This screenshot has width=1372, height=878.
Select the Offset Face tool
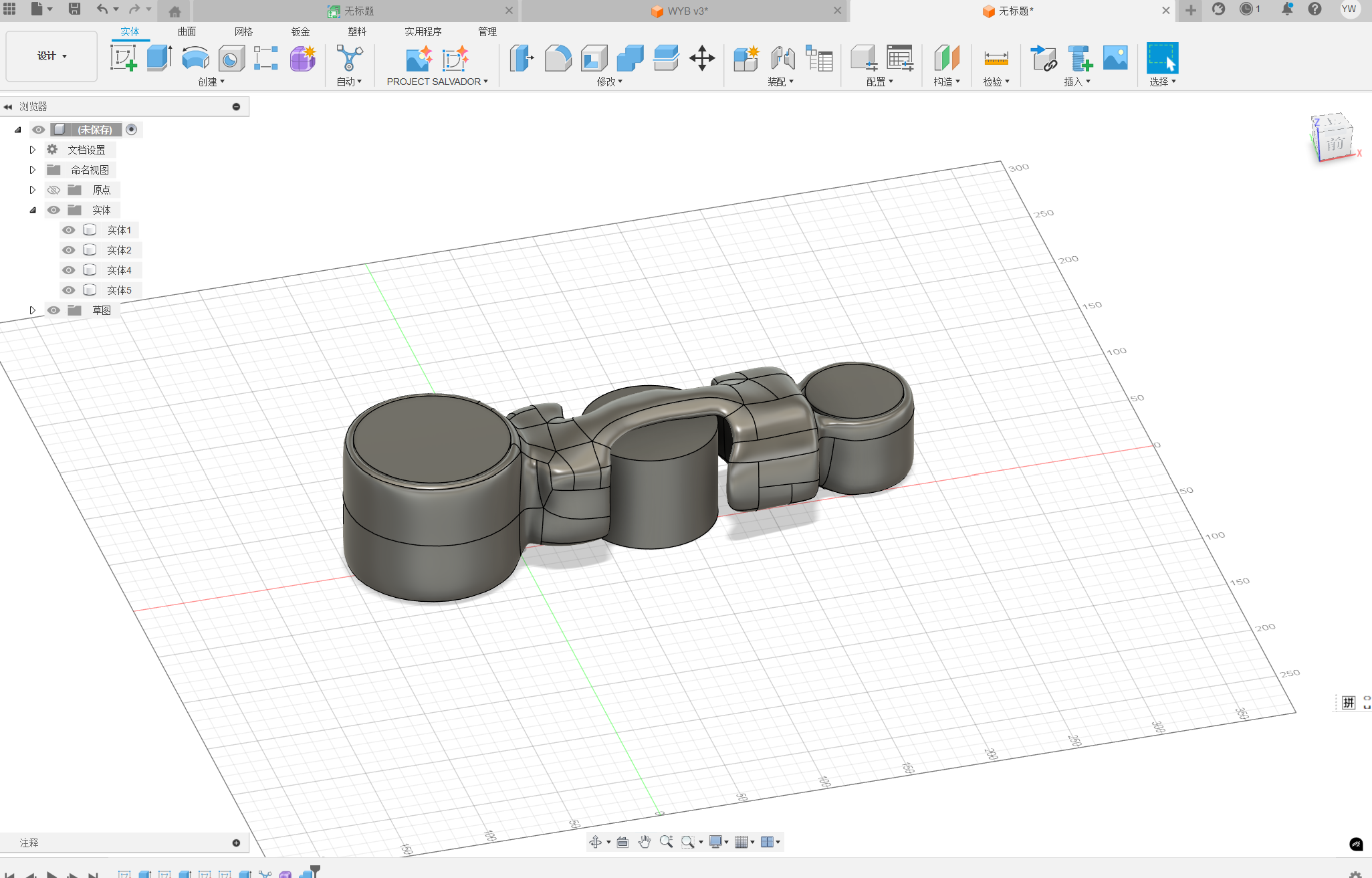coord(666,58)
